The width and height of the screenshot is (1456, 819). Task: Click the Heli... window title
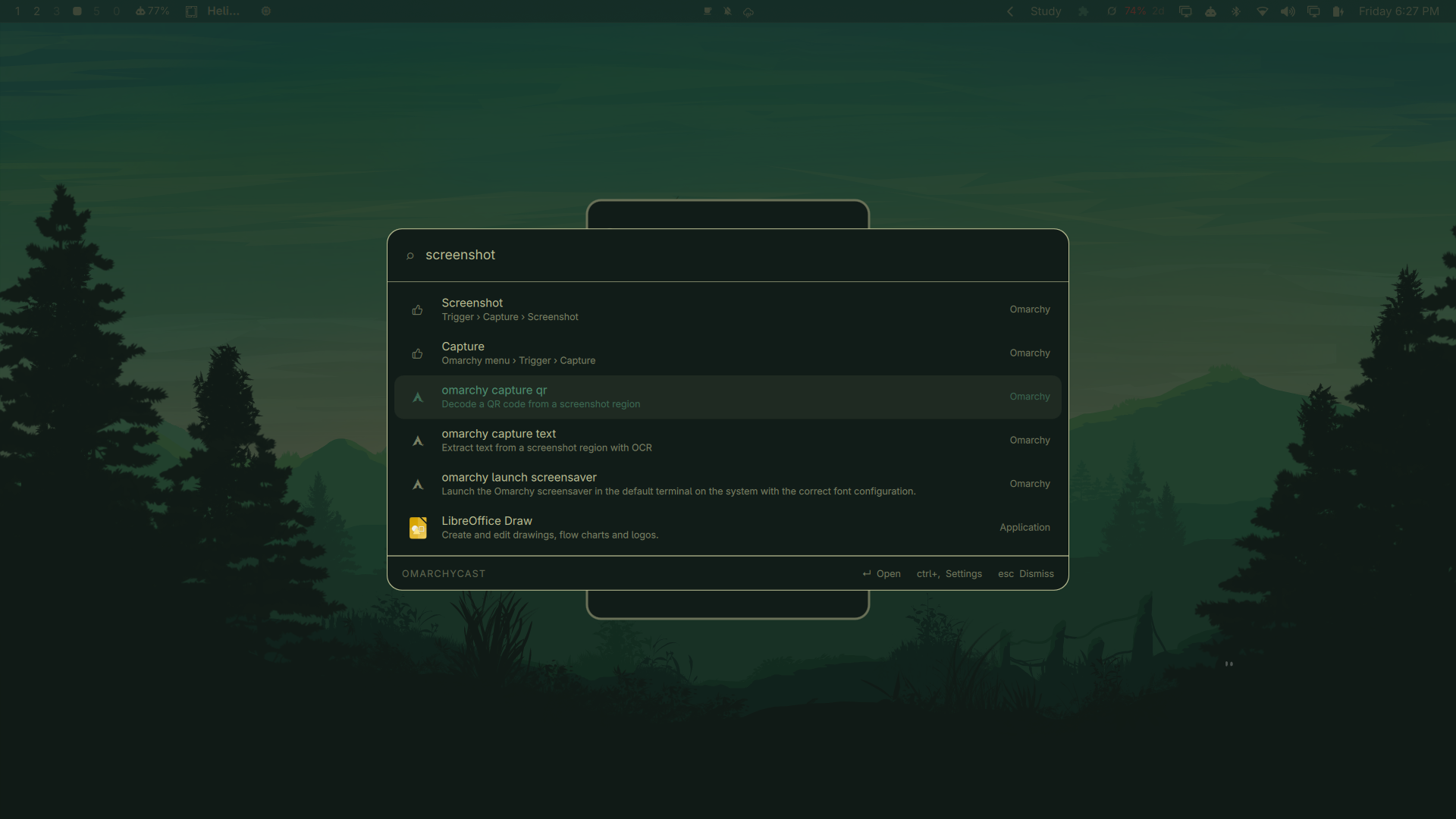(223, 11)
